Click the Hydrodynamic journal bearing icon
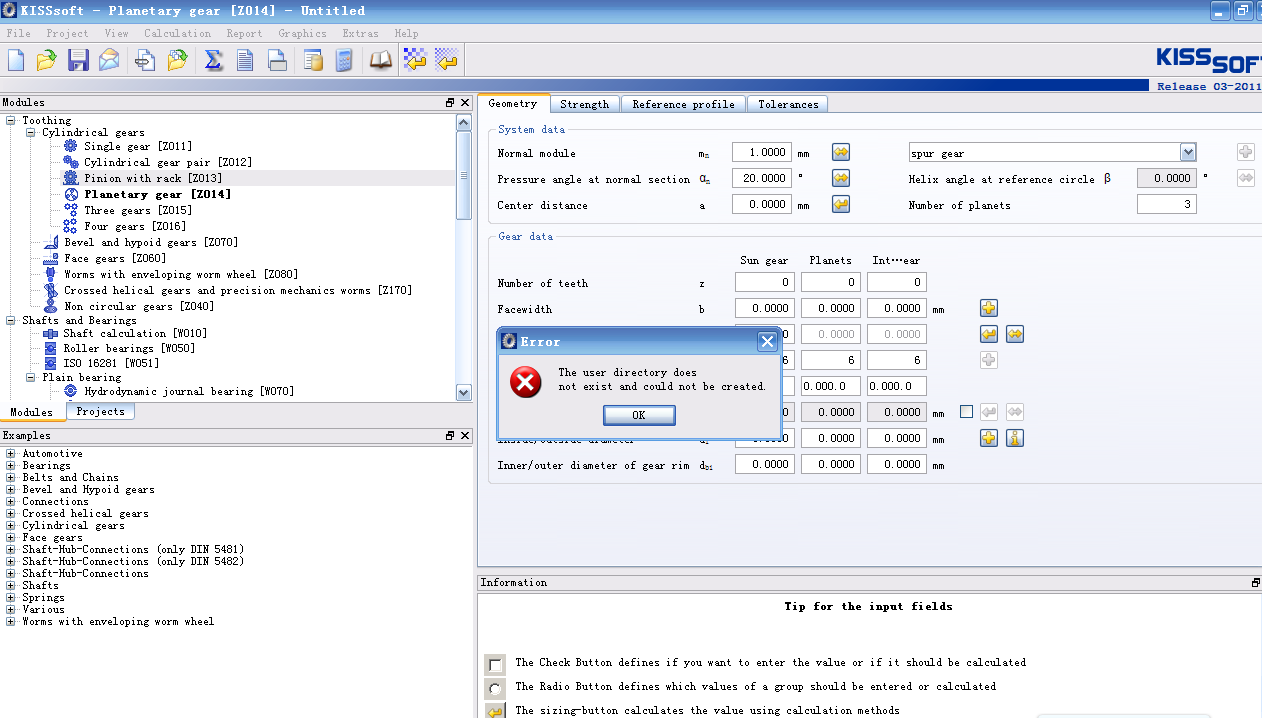Screen dimensions: 1262x718 pyautogui.click(x=71, y=391)
